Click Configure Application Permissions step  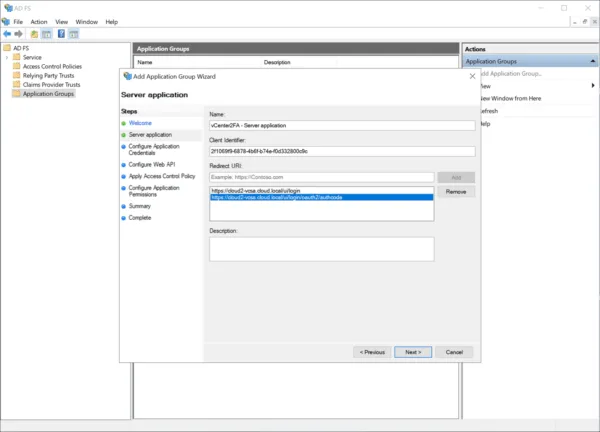[x=154, y=191]
